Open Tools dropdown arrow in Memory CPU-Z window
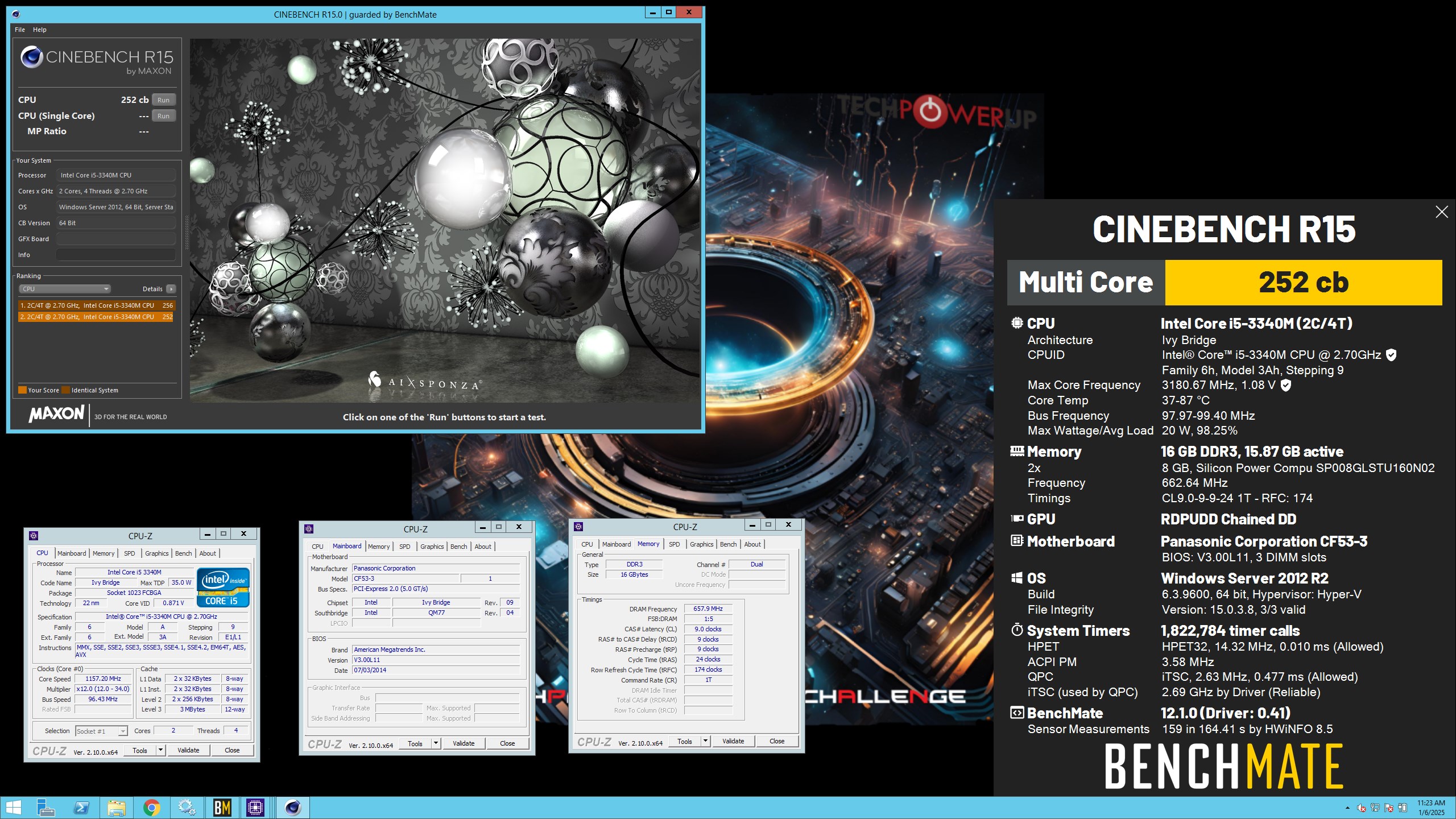The height and width of the screenshot is (819, 1456). 706,741
